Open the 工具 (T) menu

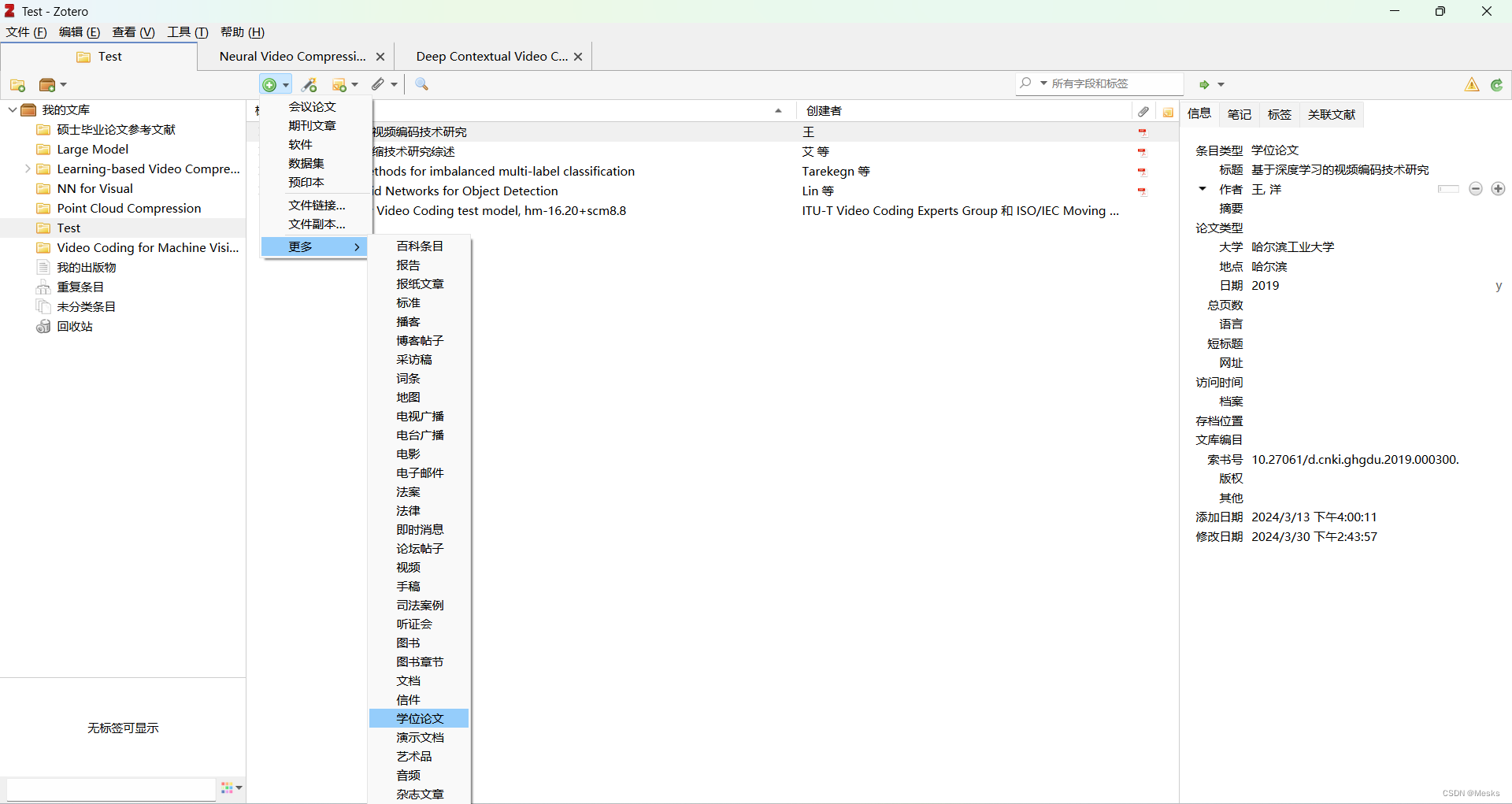tap(187, 32)
